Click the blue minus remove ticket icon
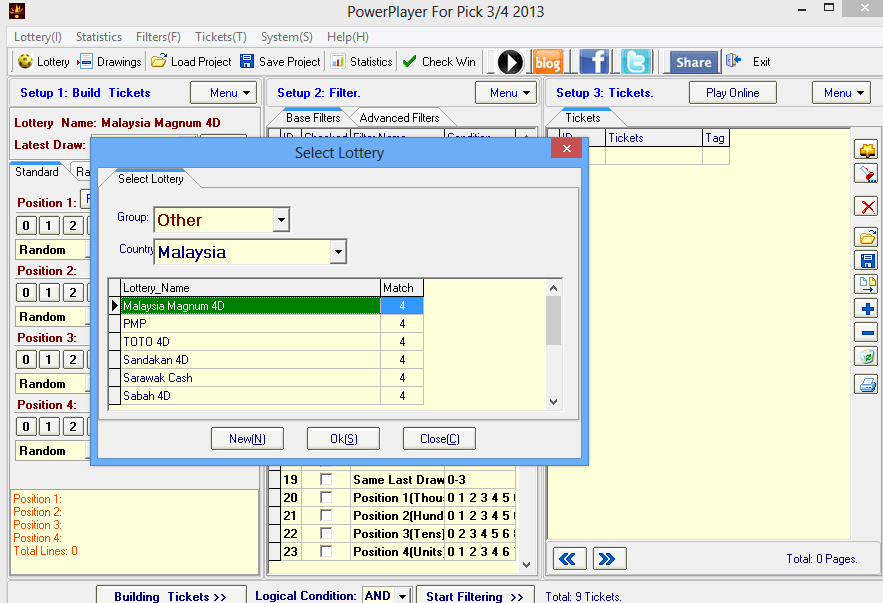 tap(867, 332)
